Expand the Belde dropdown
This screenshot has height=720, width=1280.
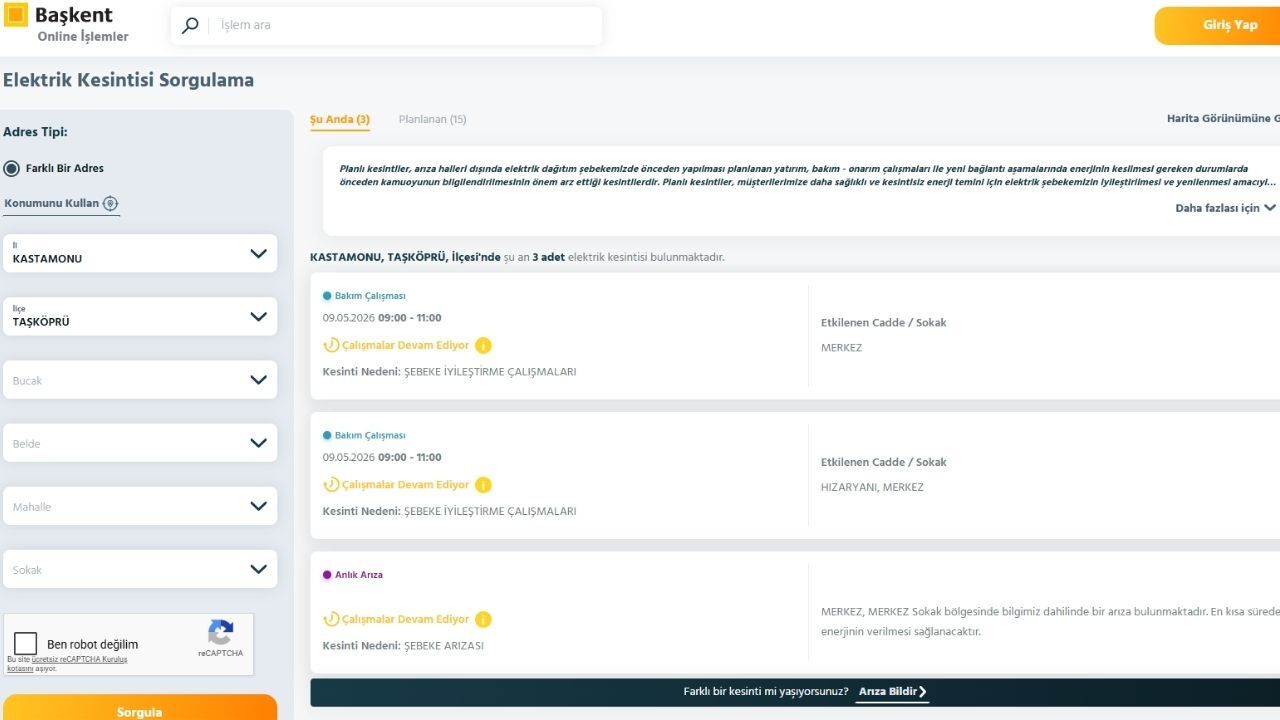pyautogui.click(x=140, y=443)
